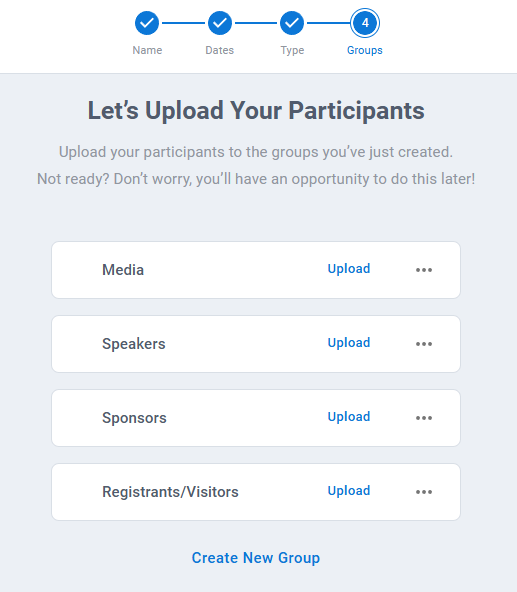Click Create New Group link
Viewport: 517px width, 592px height.
256,558
